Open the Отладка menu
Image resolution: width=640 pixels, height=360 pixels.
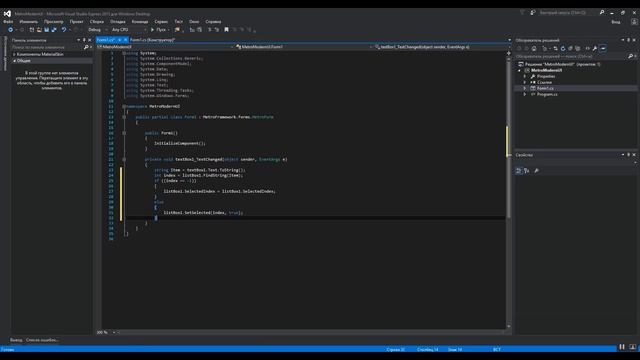pyautogui.click(x=118, y=22)
